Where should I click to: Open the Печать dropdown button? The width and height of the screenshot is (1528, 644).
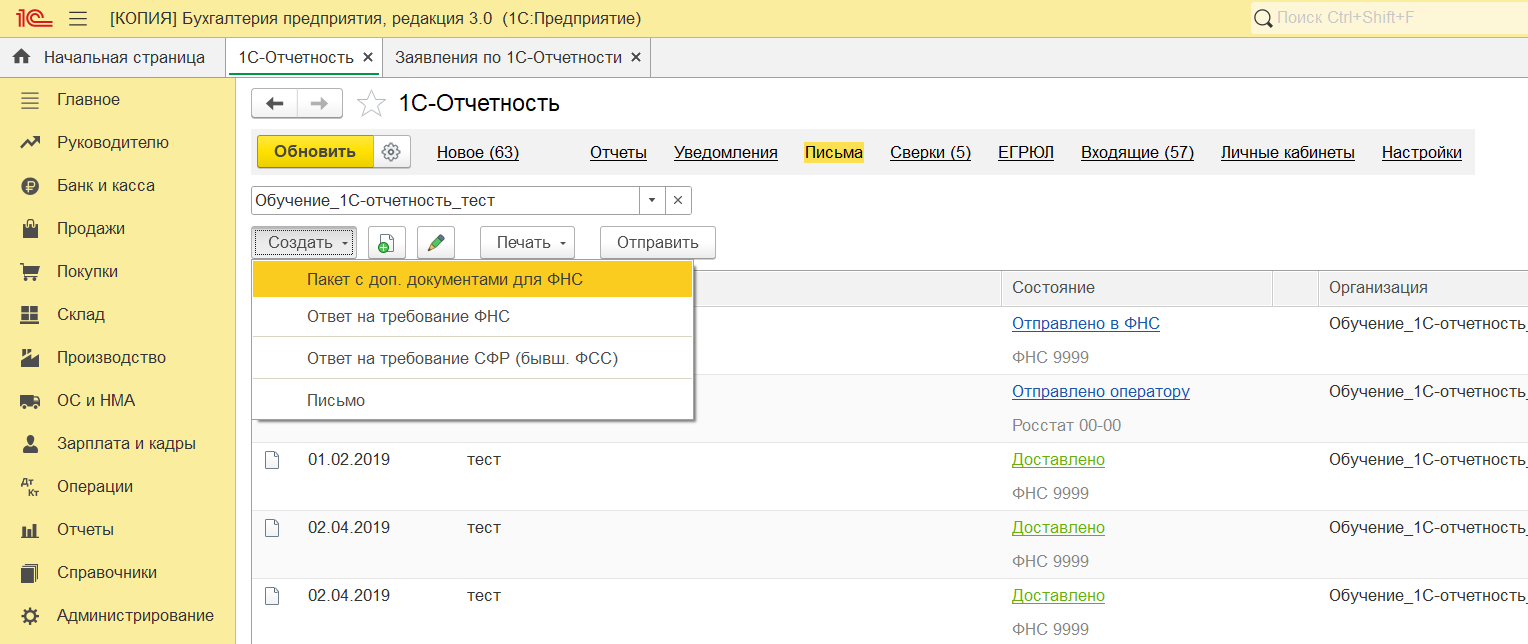(528, 243)
